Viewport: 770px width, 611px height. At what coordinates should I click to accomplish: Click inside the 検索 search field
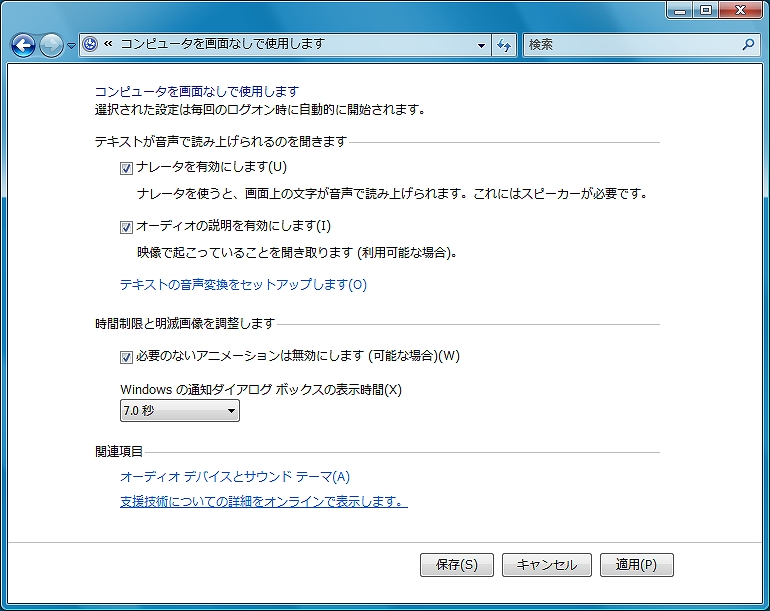coord(630,45)
